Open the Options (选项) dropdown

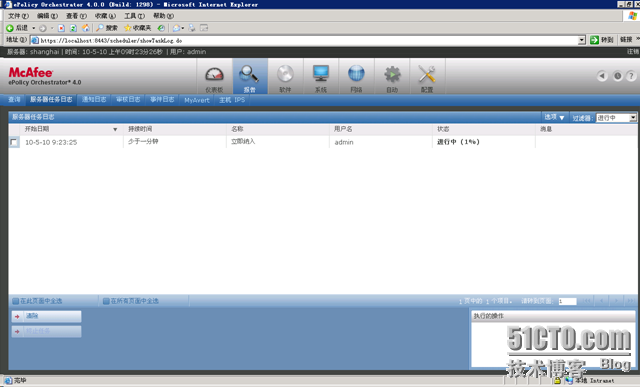554,117
